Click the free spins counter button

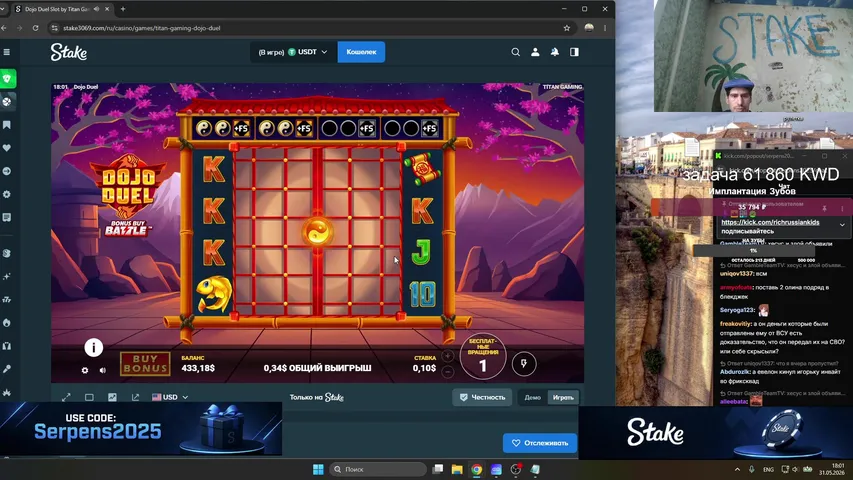pyautogui.click(x=483, y=357)
